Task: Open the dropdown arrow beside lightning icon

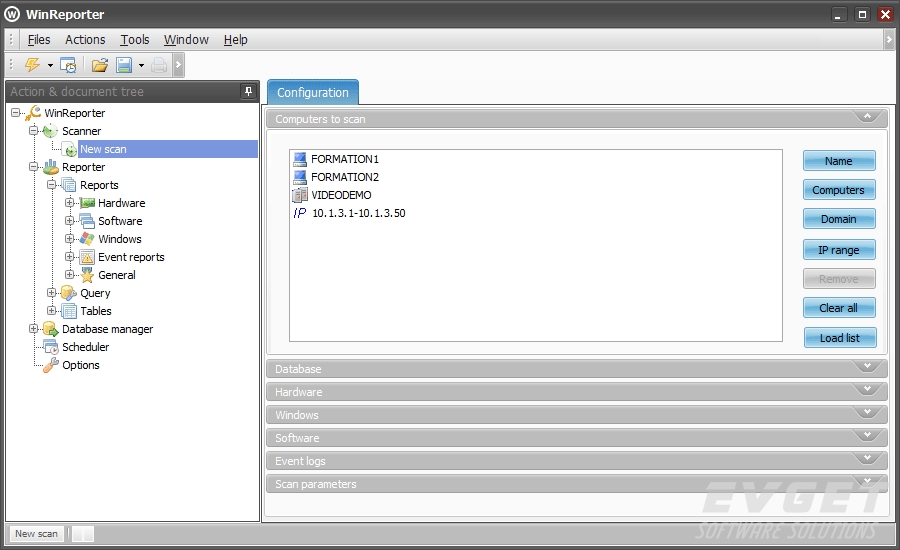Action: [51, 65]
